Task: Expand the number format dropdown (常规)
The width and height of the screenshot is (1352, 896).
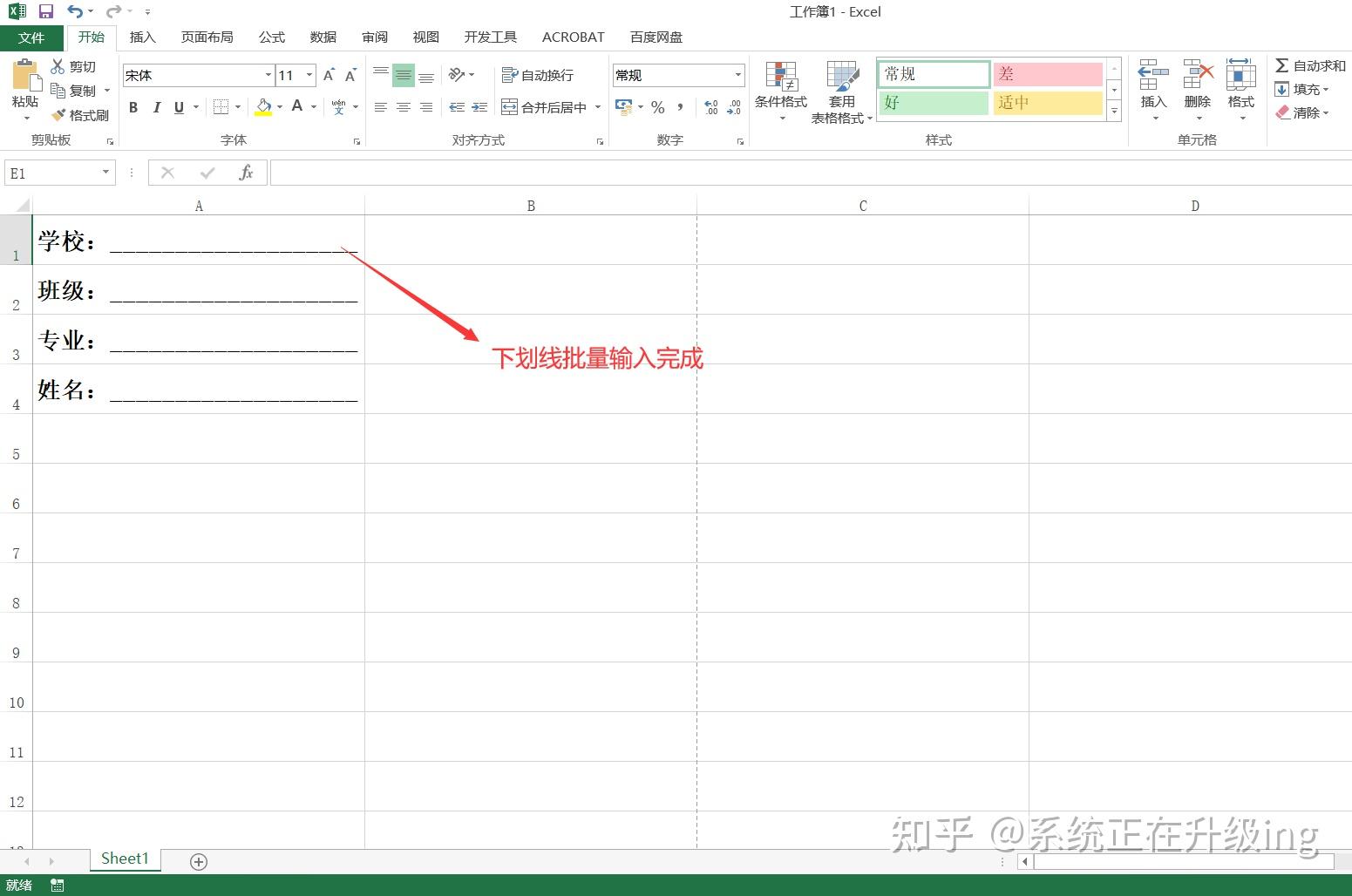Action: pyautogui.click(x=737, y=75)
